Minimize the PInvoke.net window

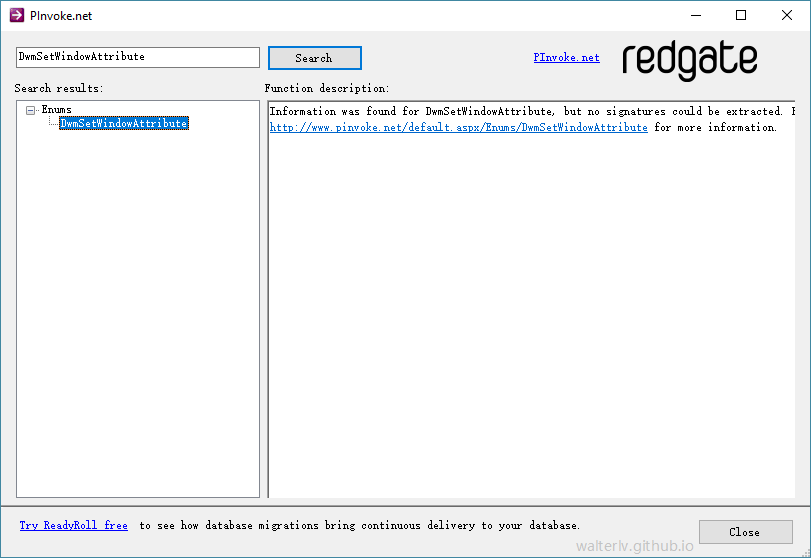point(695,16)
